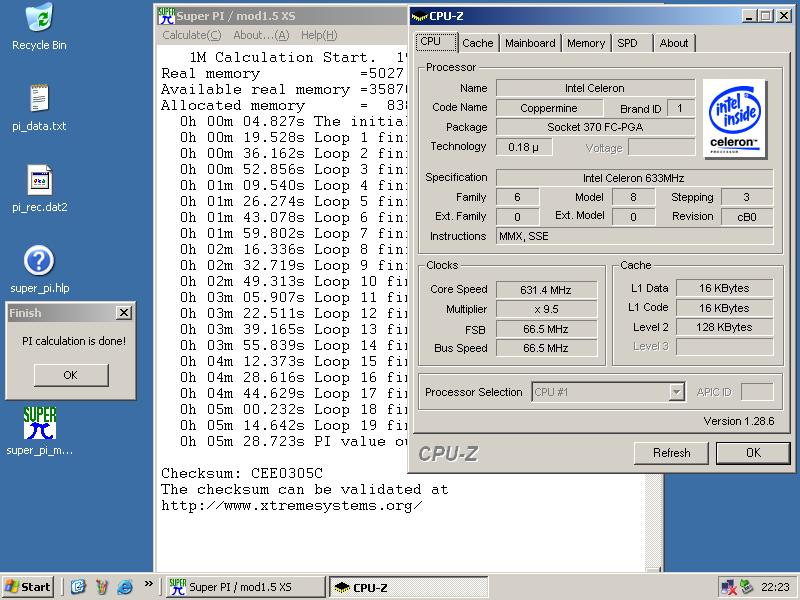Select the super_pi.hlp help file icon
This screenshot has height=600, width=800.
(x=39, y=269)
